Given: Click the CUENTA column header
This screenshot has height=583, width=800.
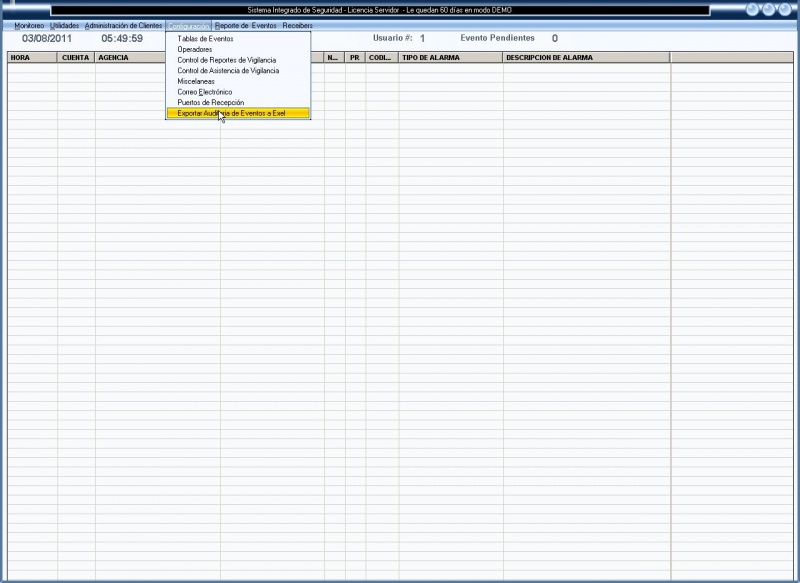Looking at the screenshot, I should click(x=76, y=58).
